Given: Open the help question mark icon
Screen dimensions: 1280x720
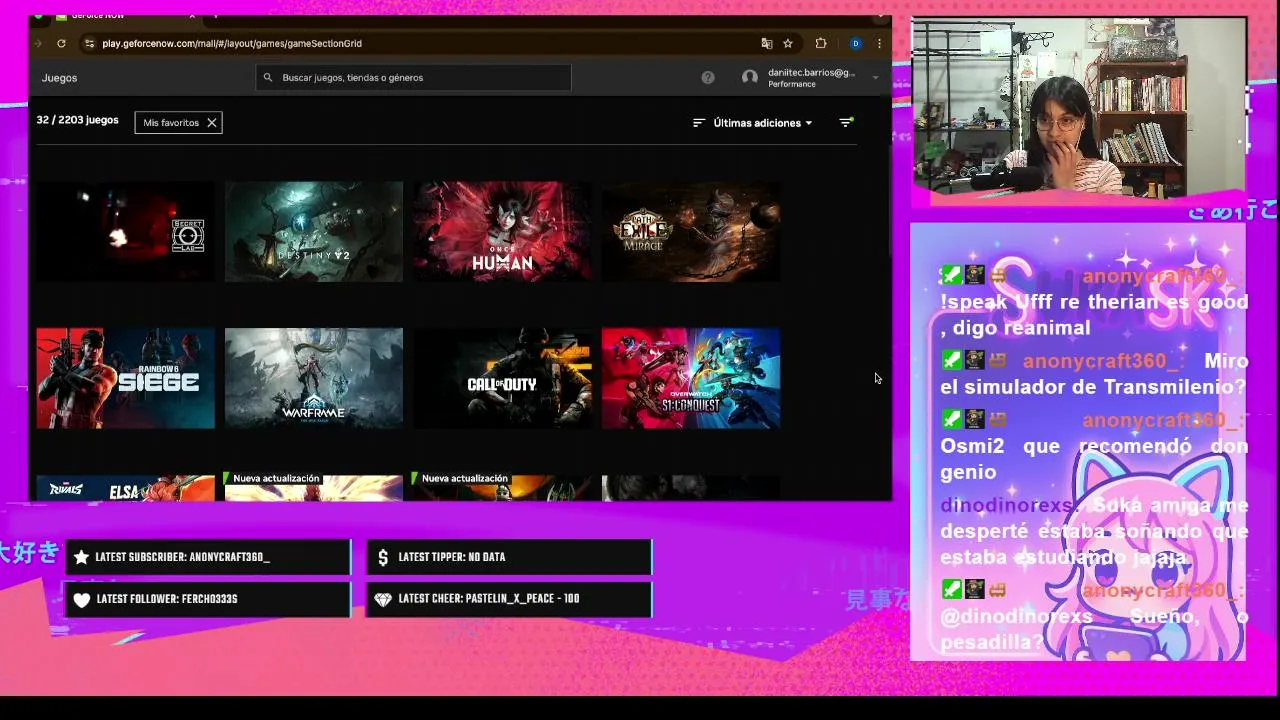Looking at the screenshot, I should (x=708, y=78).
